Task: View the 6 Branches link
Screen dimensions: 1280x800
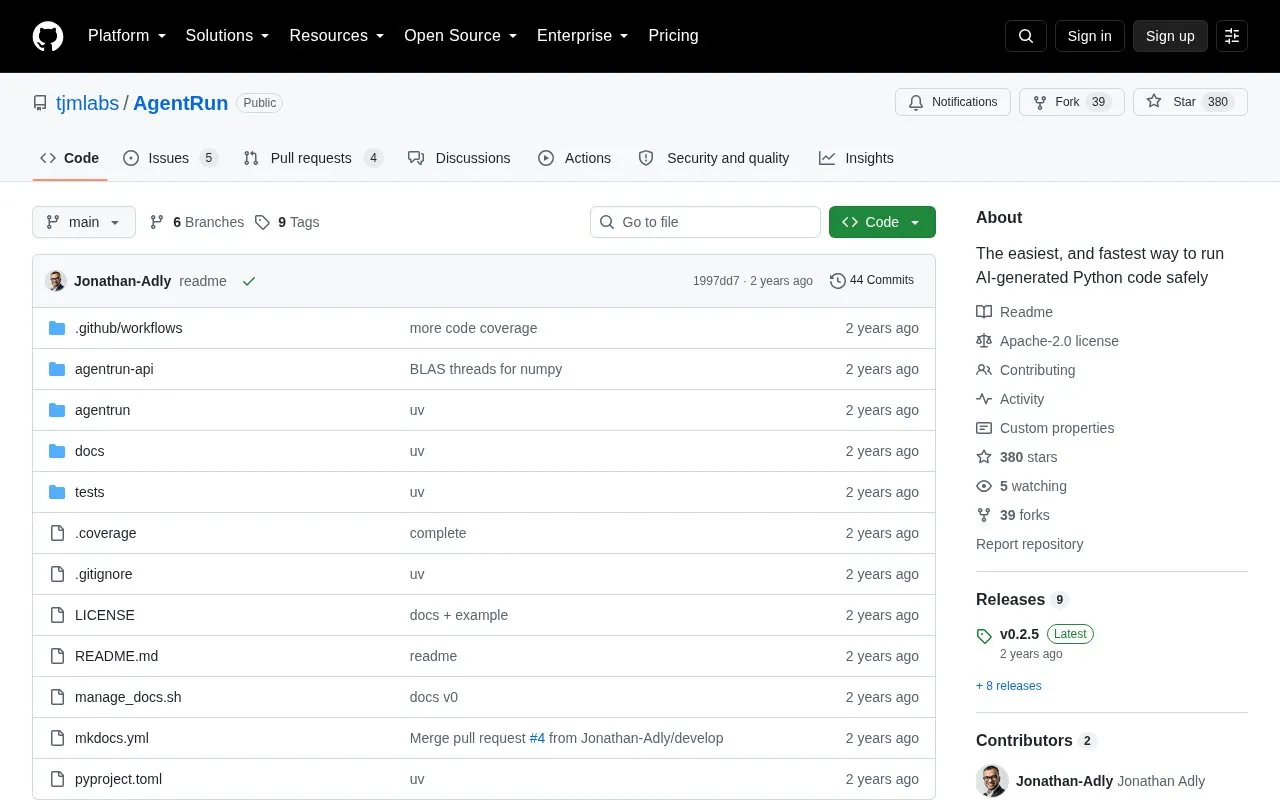Action: point(197,222)
